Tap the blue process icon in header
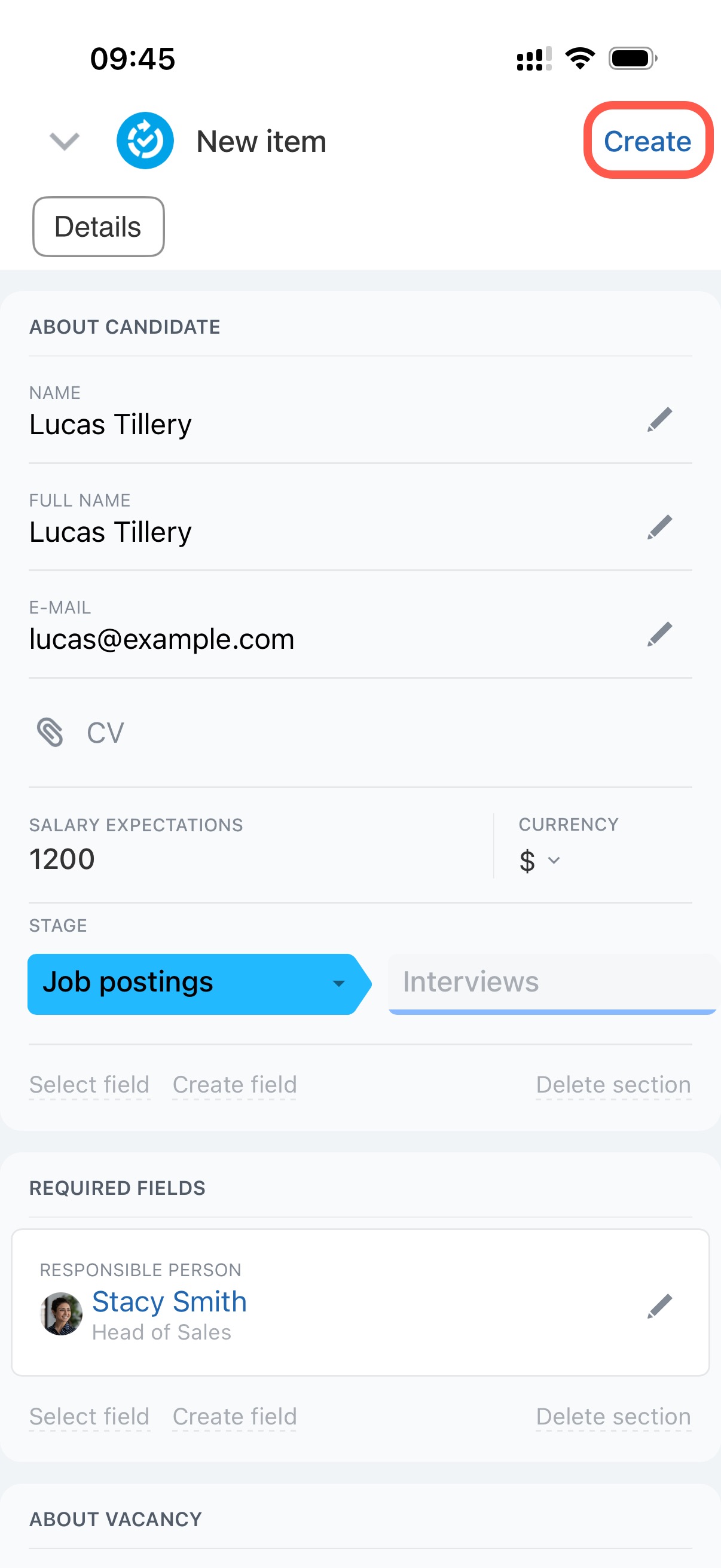This screenshot has width=721, height=1568. pyautogui.click(x=145, y=141)
